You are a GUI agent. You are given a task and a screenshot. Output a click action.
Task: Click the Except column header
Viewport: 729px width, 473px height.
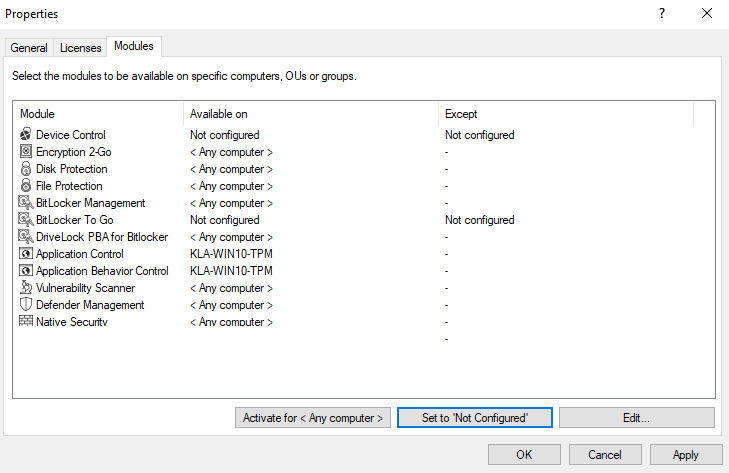pos(565,114)
